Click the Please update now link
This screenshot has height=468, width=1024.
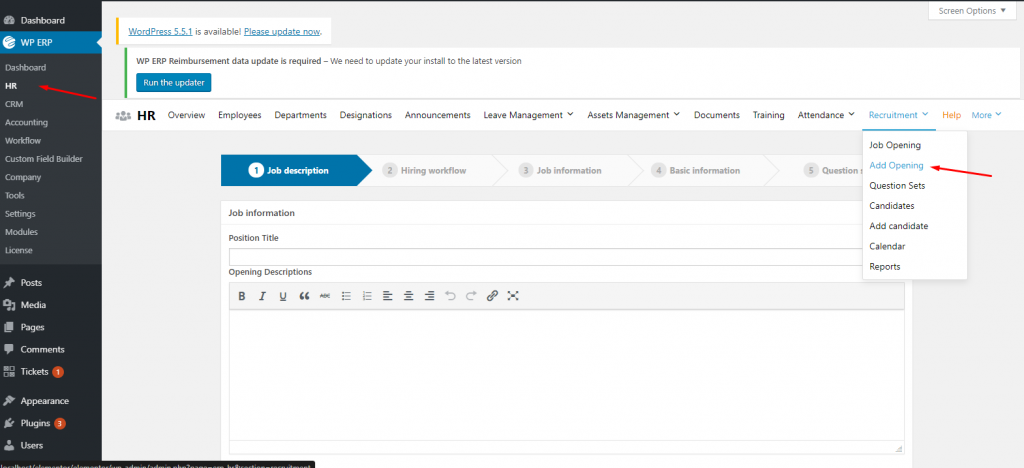coord(282,31)
